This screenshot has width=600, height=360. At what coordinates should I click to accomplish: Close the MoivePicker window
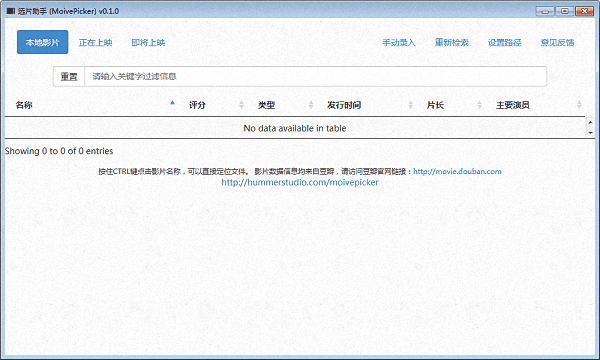click(x=584, y=11)
